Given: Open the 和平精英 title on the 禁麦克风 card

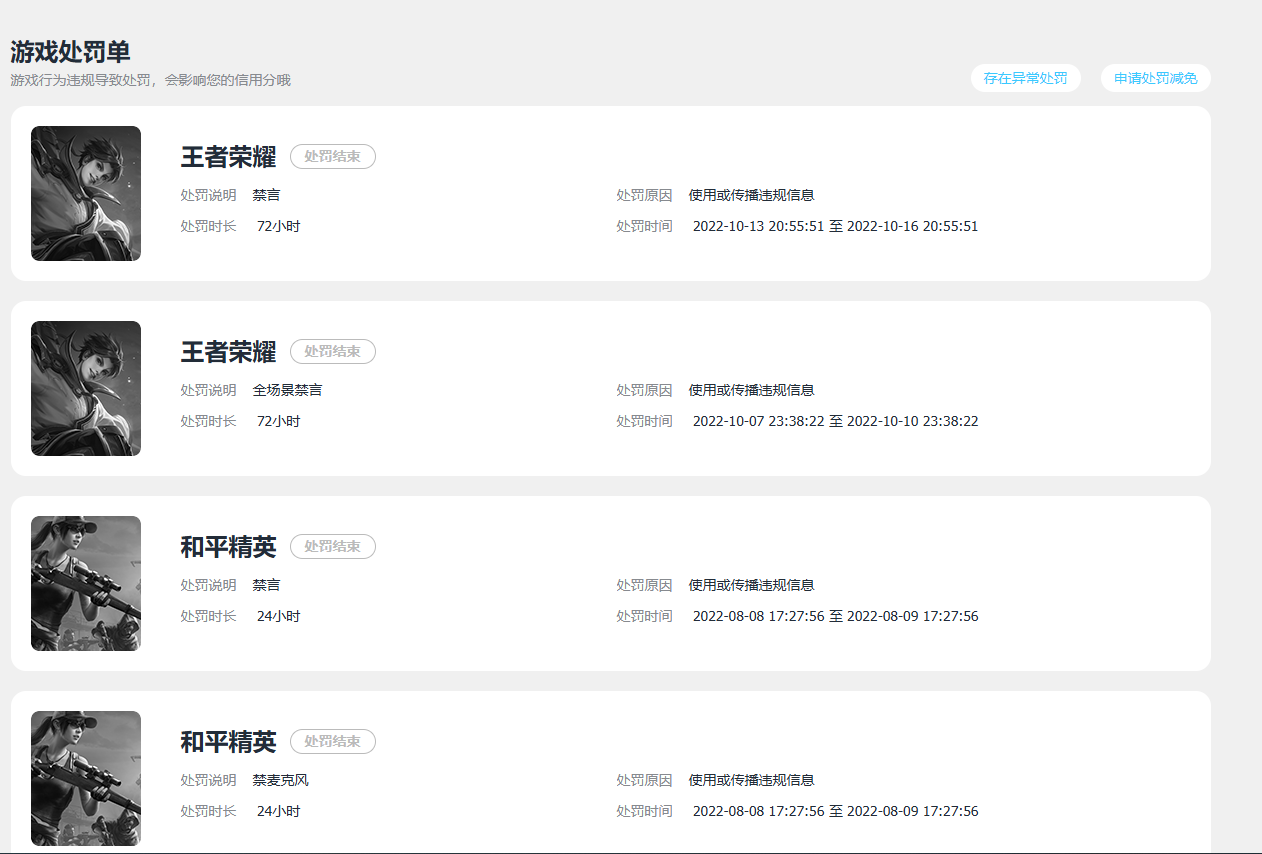Looking at the screenshot, I should (228, 742).
